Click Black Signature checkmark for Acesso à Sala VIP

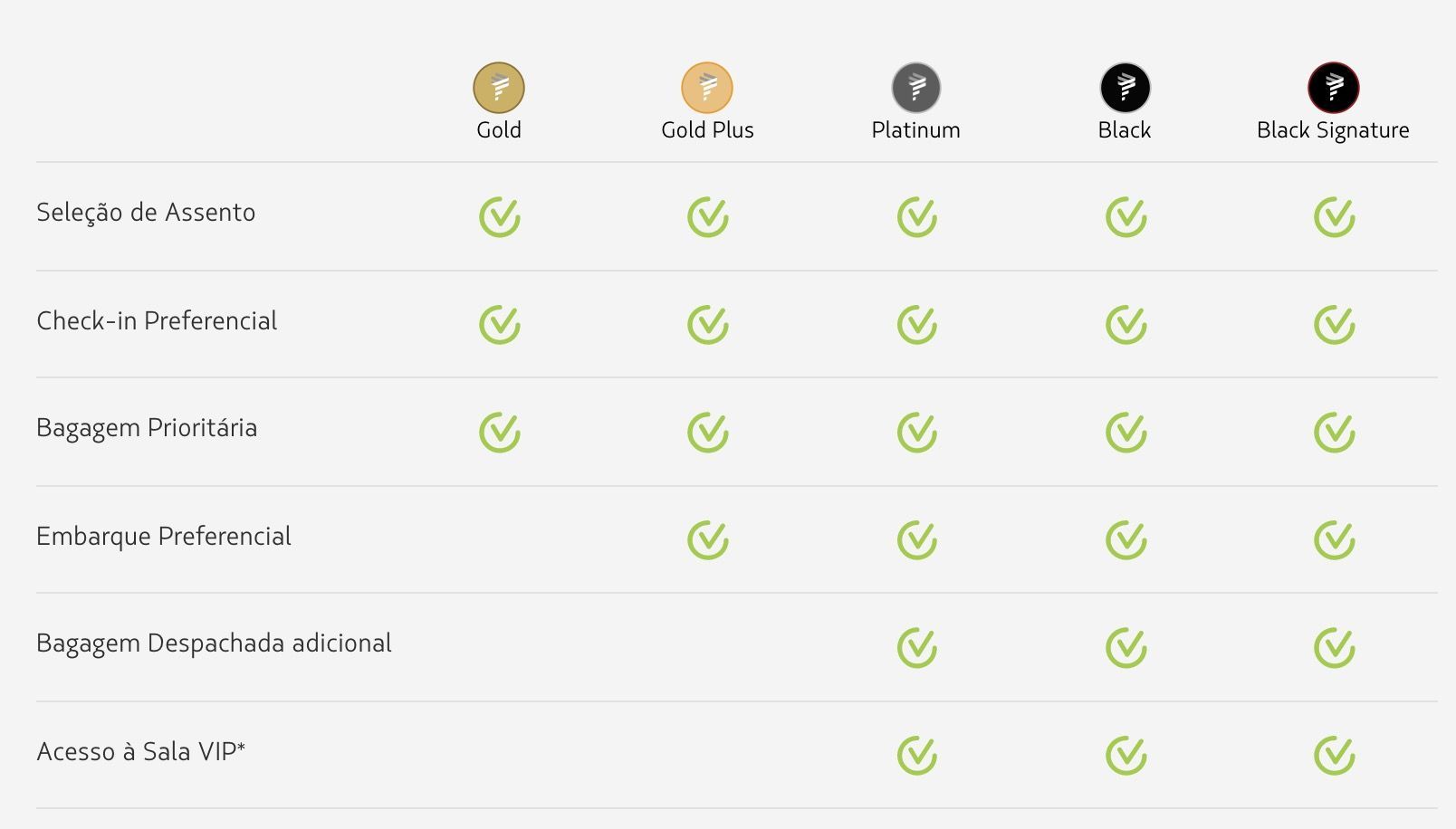pyautogui.click(x=1335, y=756)
